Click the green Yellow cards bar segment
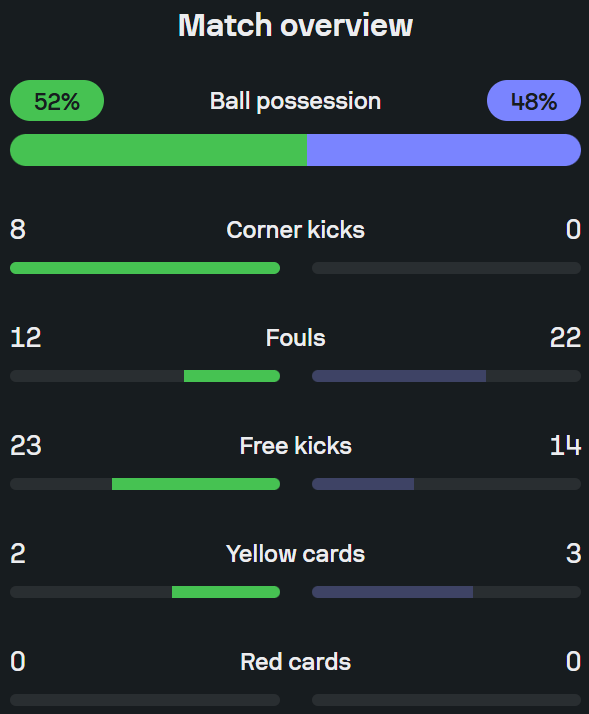This screenshot has height=714, width=589. (226, 592)
